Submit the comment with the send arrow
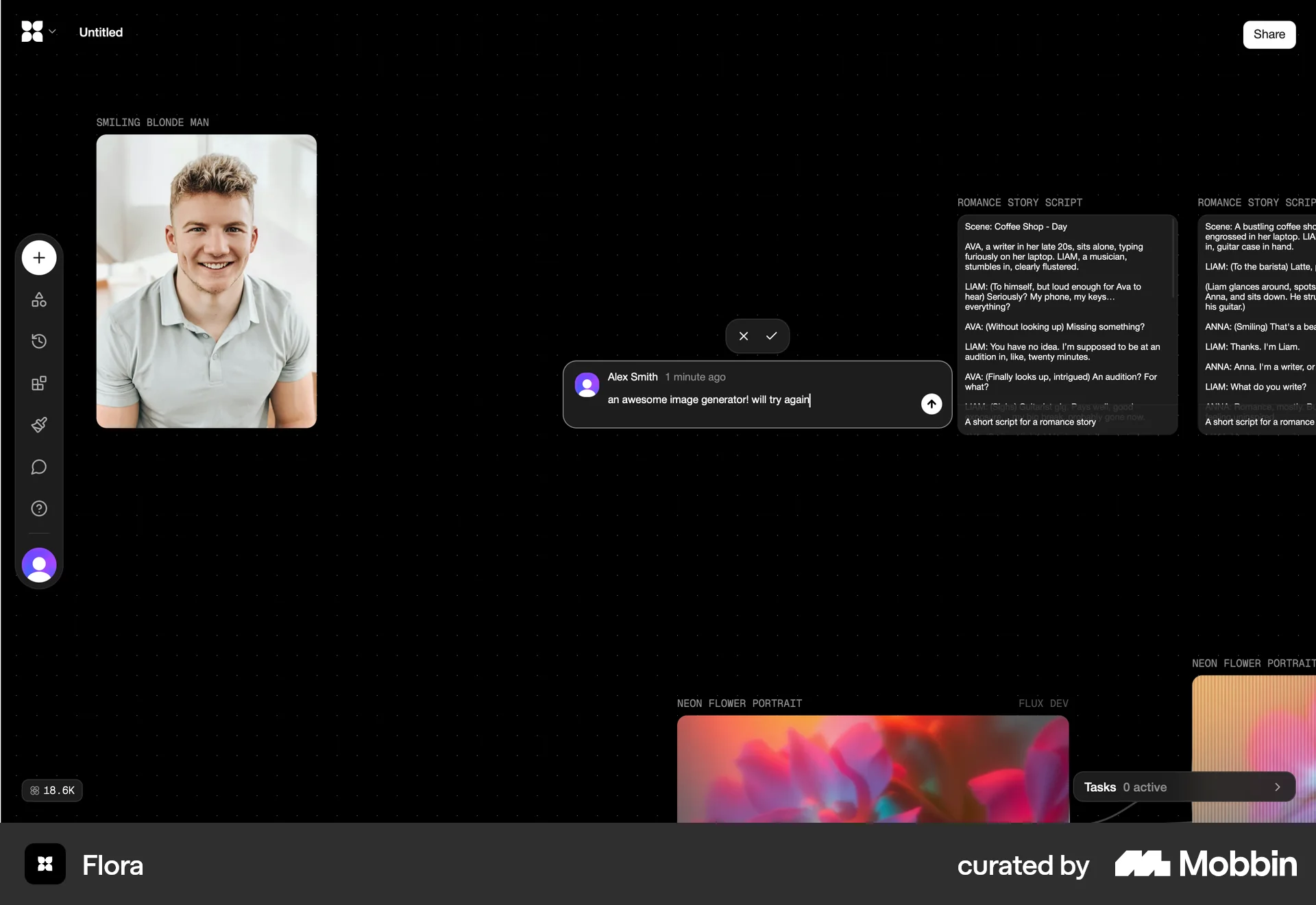Screen dimensions: 1316x905 [931, 404]
